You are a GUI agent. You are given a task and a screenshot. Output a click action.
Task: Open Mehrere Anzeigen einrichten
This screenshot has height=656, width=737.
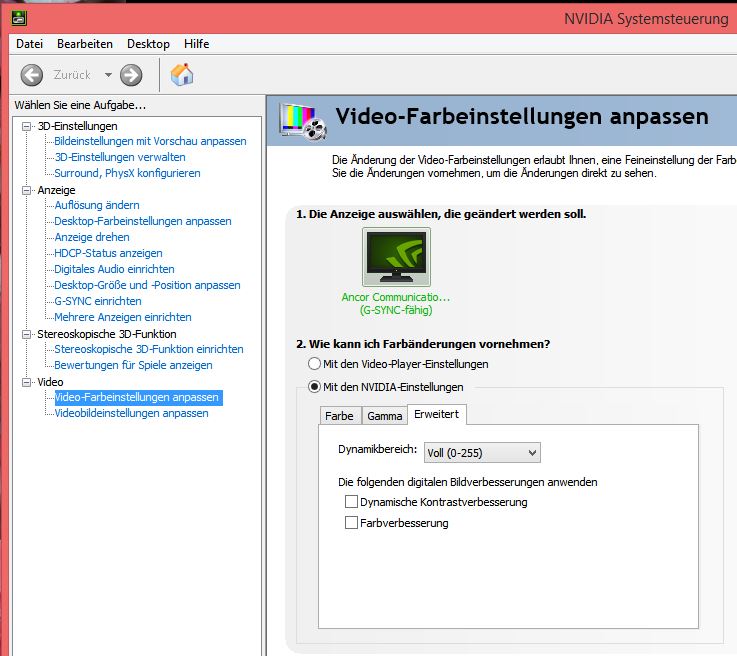tap(123, 317)
